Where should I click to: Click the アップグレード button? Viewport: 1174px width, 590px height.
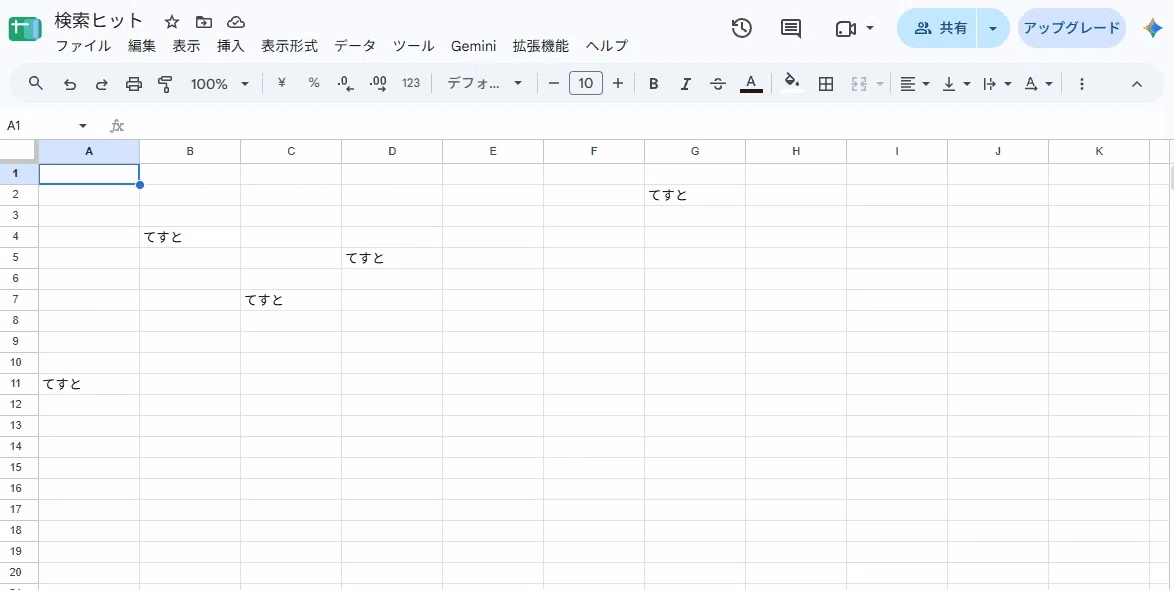pyautogui.click(x=1071, y=28)
